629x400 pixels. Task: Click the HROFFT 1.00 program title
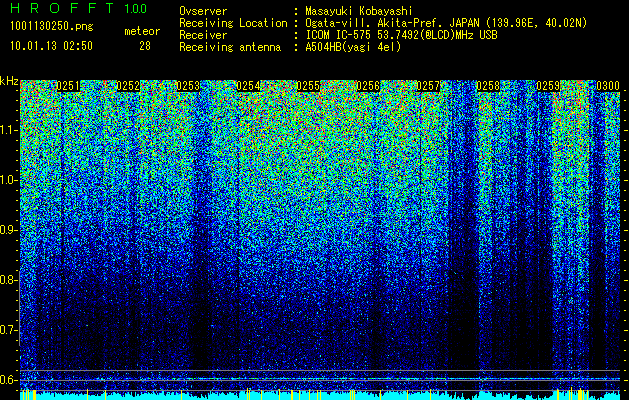tap(78, 8)
